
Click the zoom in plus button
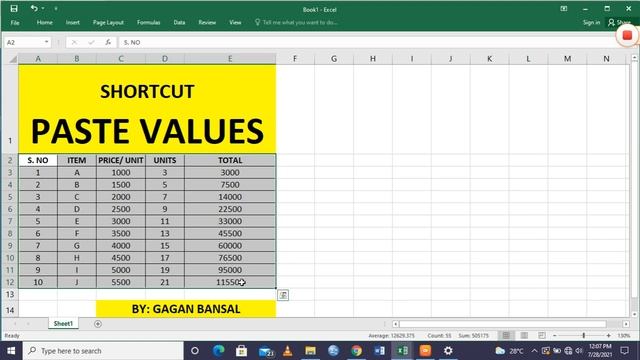(x=609, y=336)
